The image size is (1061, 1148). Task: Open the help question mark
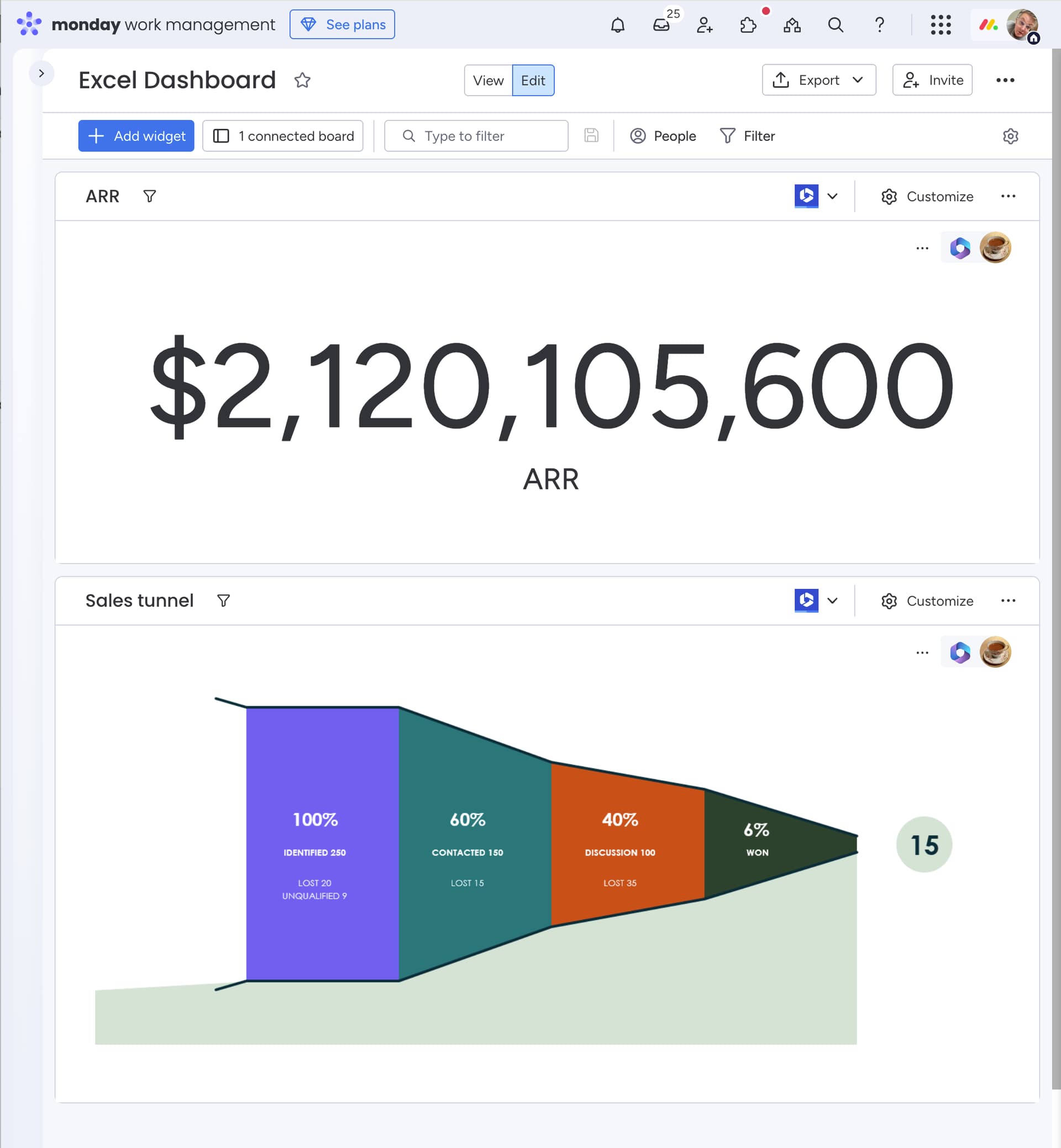click(879, 25)
